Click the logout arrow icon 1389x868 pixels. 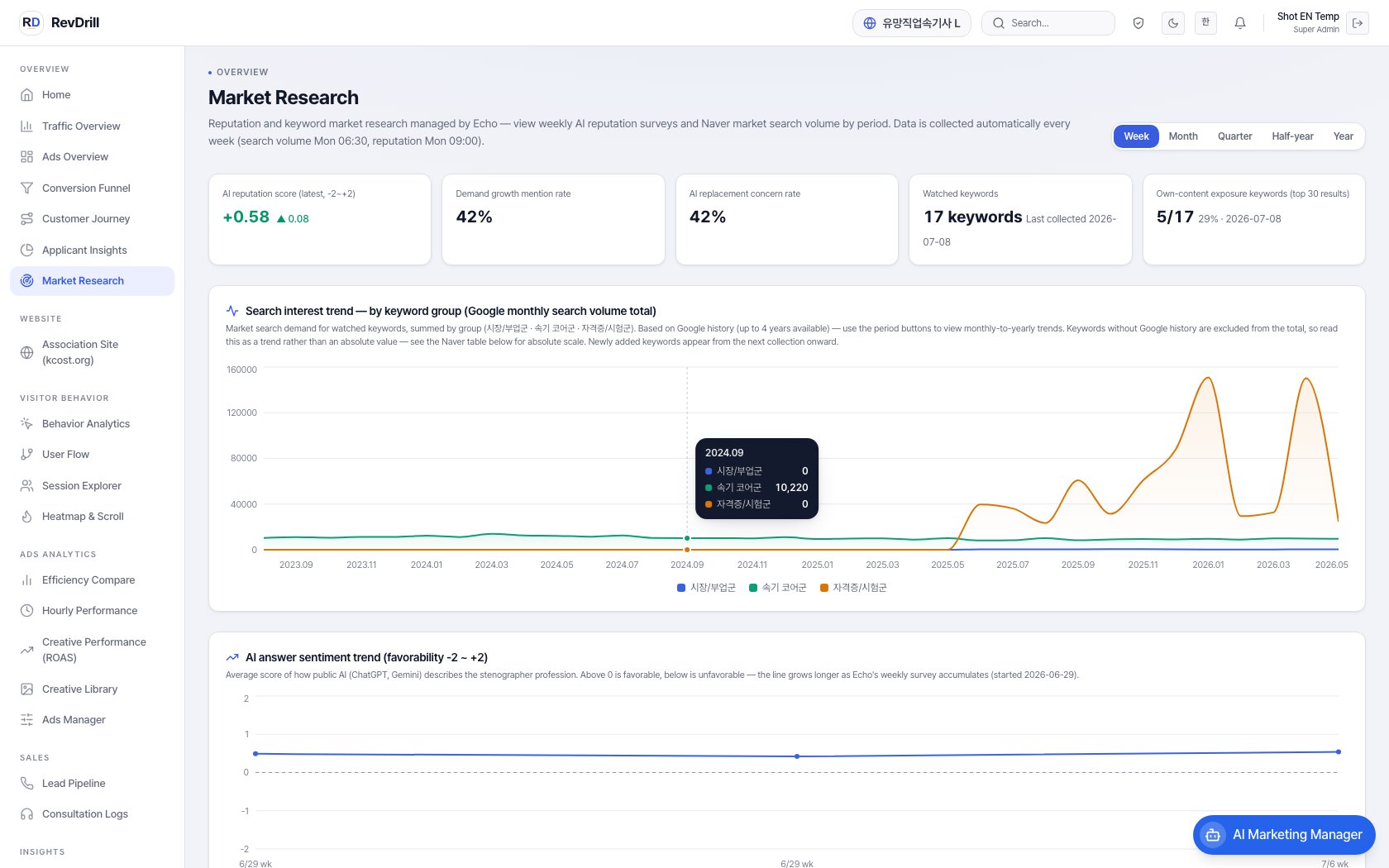click(1358, 23)
